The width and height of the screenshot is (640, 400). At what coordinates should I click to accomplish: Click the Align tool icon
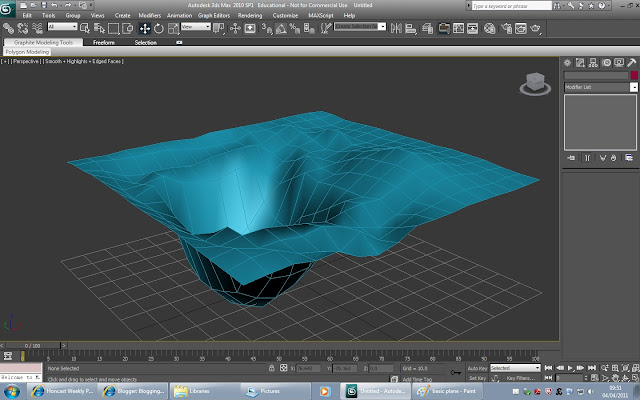pyautogui.click(x=411, y=28)
